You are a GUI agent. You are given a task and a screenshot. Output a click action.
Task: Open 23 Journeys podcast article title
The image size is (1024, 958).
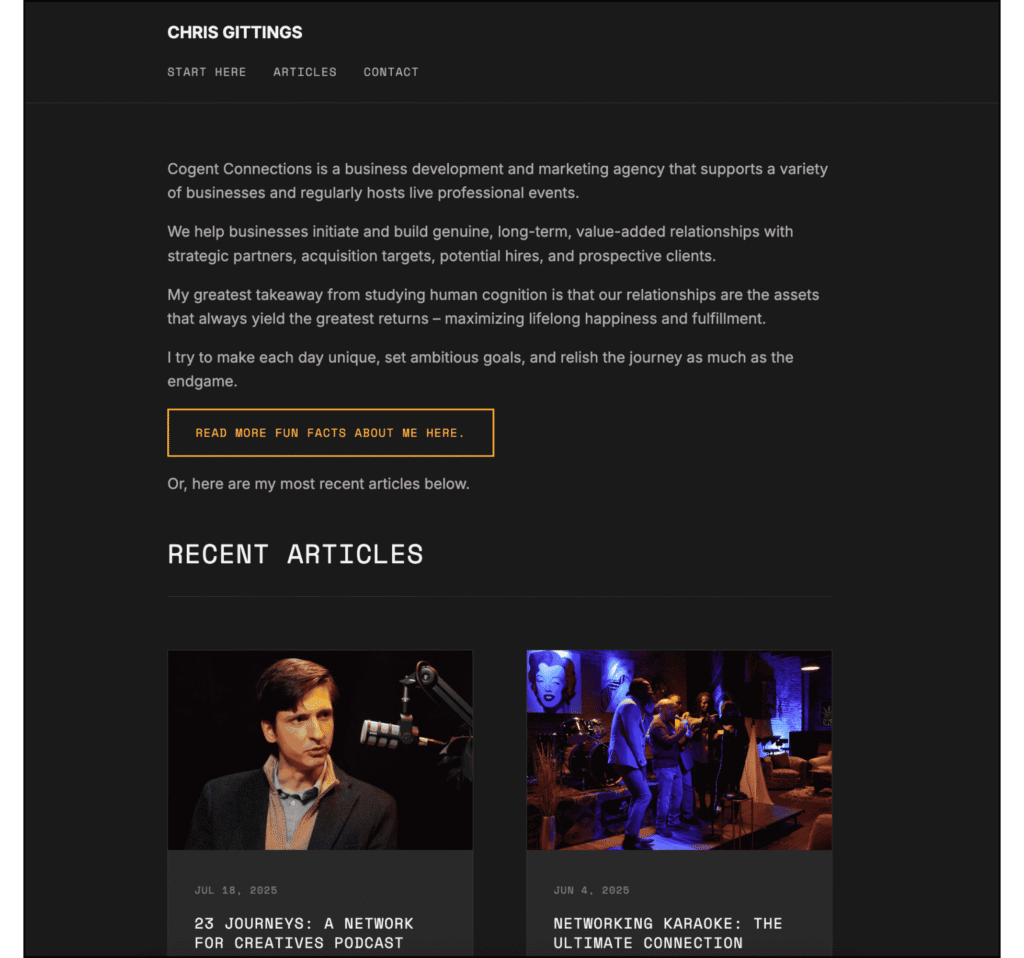[x=304, y=933]
